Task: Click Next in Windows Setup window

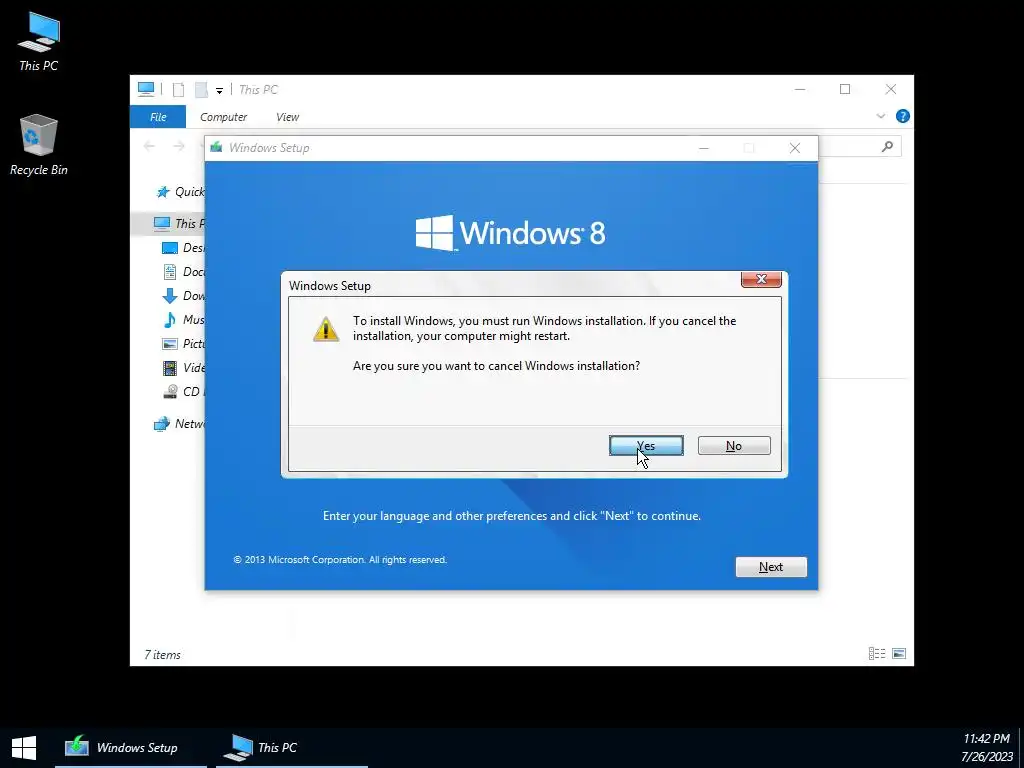Action: pyautogui.click(x=771, y=567)
